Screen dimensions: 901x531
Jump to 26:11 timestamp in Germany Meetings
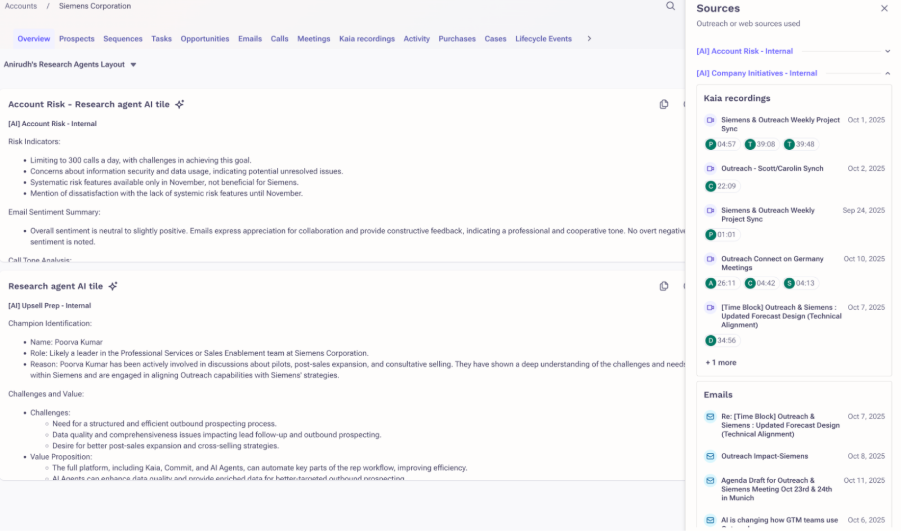coord(721,283)
